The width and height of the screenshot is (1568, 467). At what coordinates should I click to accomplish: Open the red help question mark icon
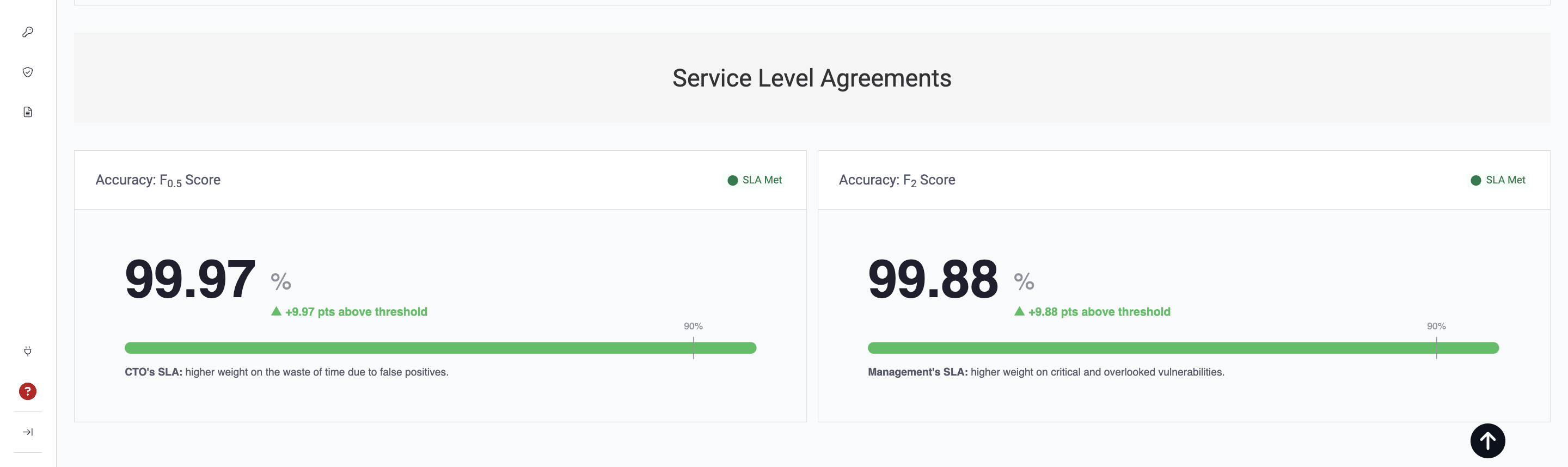coord(27,391)
